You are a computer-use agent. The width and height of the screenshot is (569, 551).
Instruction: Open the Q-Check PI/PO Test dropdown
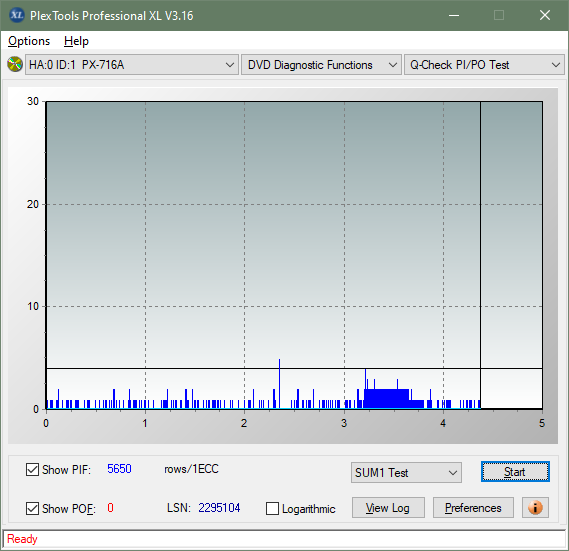[x=484, y=65]
